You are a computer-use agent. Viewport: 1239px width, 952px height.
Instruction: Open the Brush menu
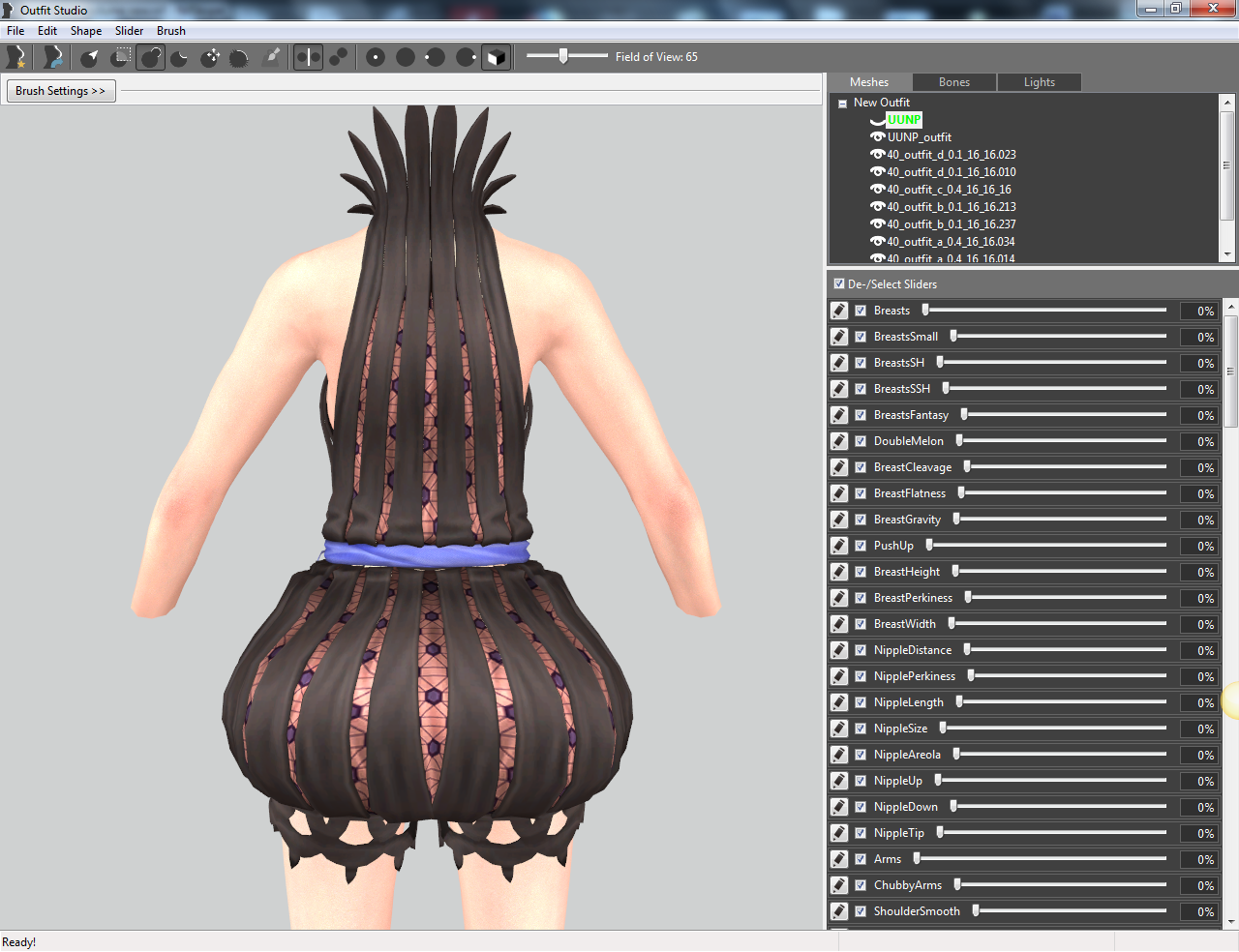[171, 31]
